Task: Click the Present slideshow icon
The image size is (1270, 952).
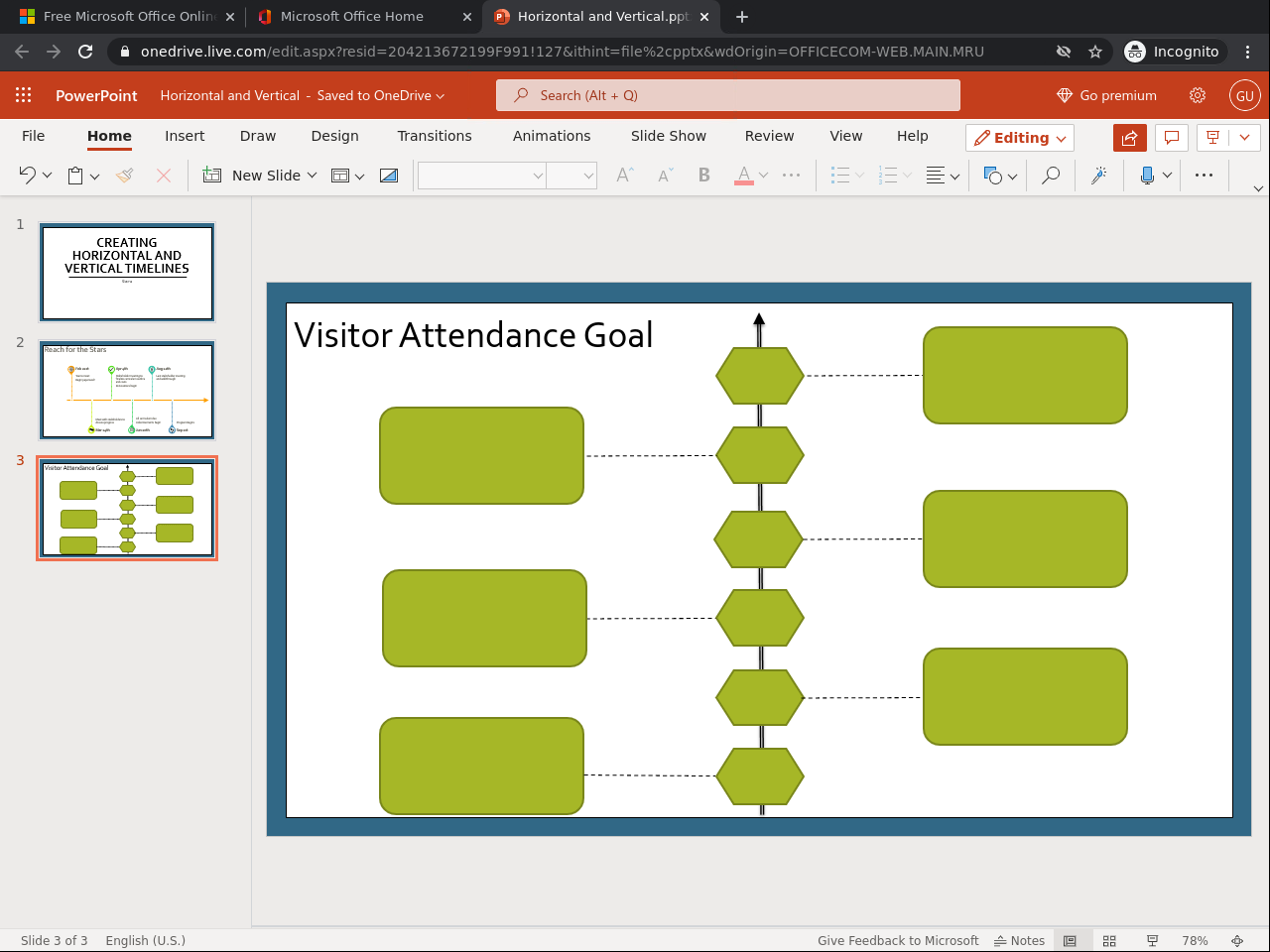Action: click(x=1212, y=138)
